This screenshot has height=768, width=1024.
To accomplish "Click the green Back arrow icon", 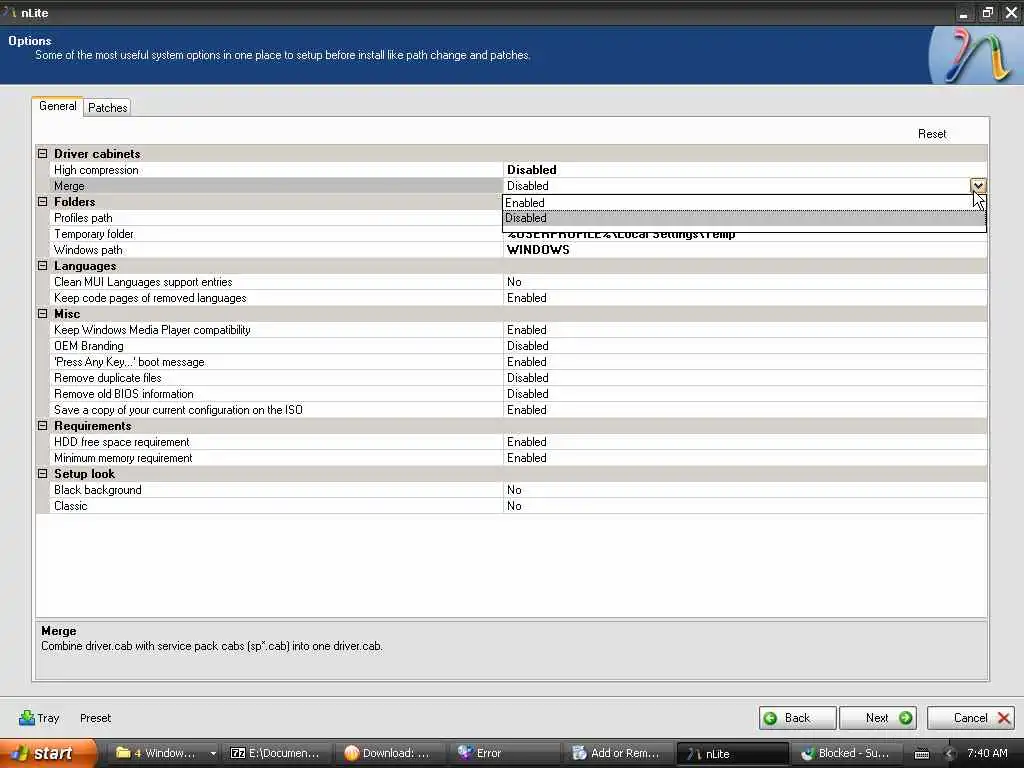I will 771,718.
